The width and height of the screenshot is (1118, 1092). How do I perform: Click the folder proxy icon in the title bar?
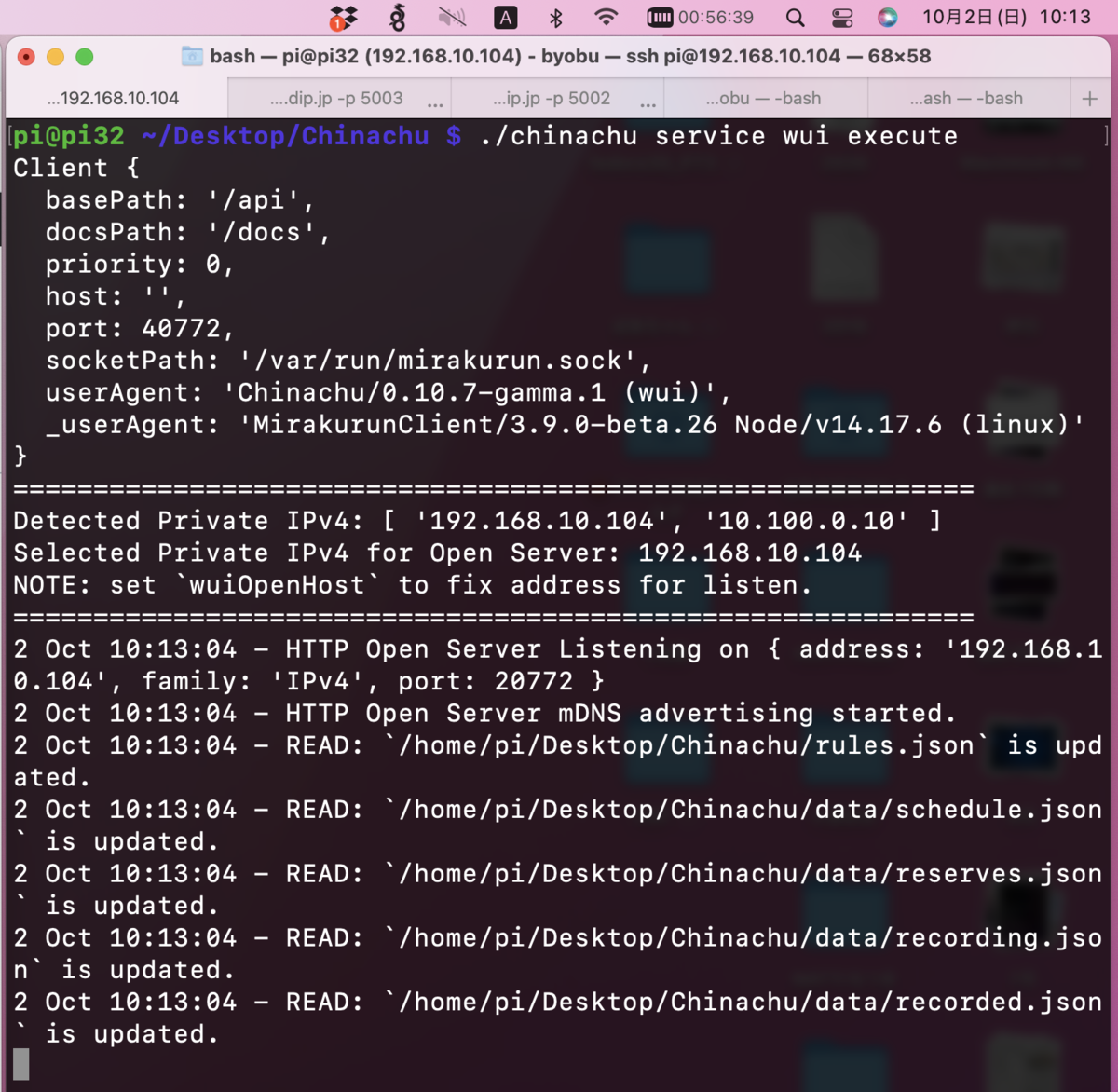click(x=192, y=57)
